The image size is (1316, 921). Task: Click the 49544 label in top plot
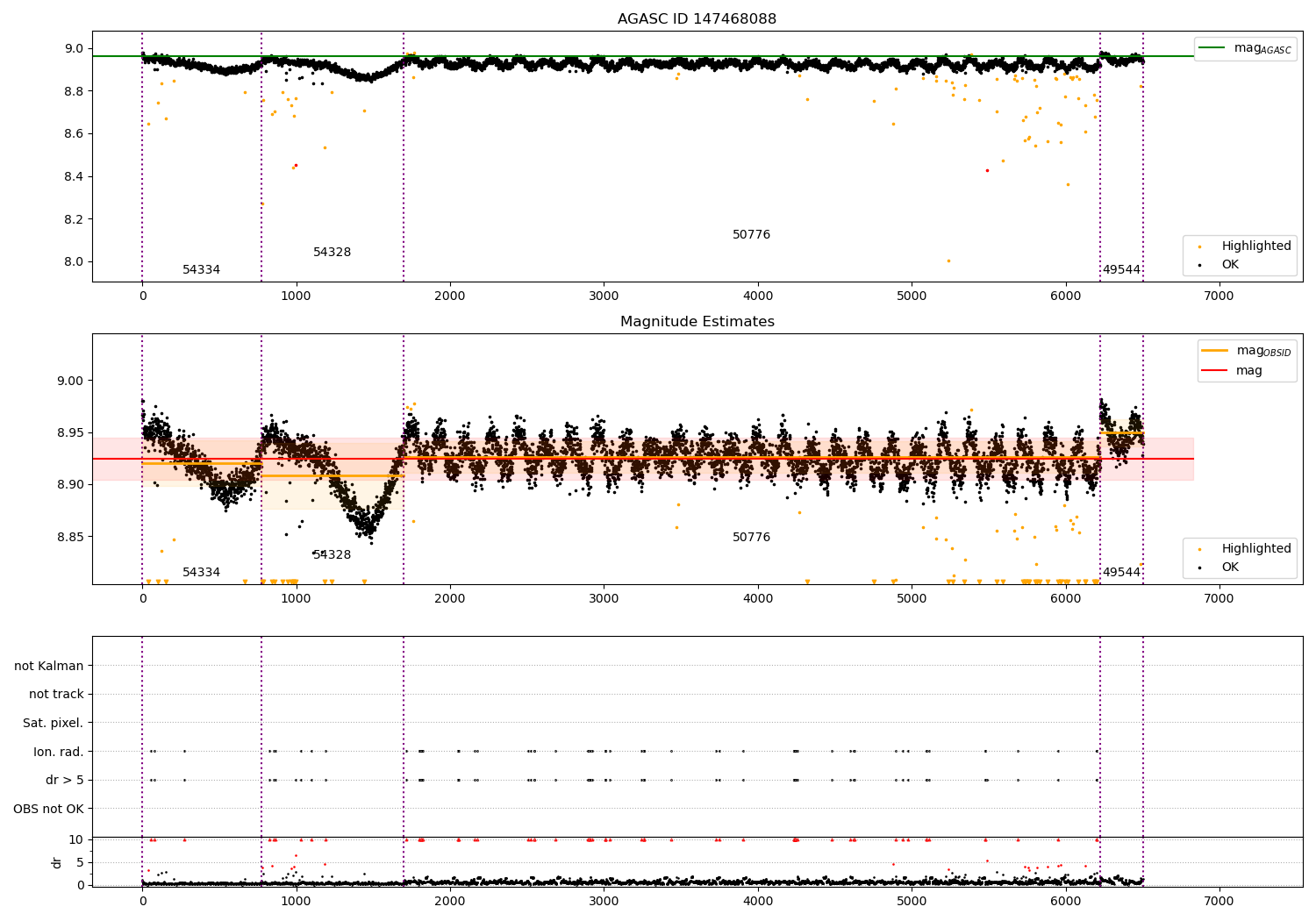1121,270
